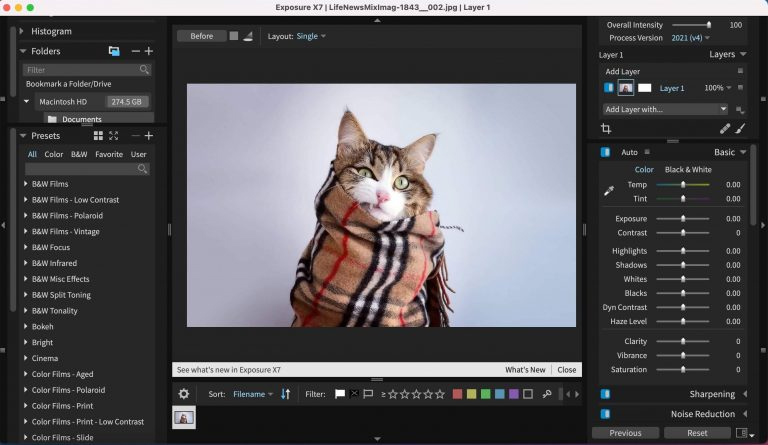
Task: Click the Exposure slider handle
Action: [683, 219]
